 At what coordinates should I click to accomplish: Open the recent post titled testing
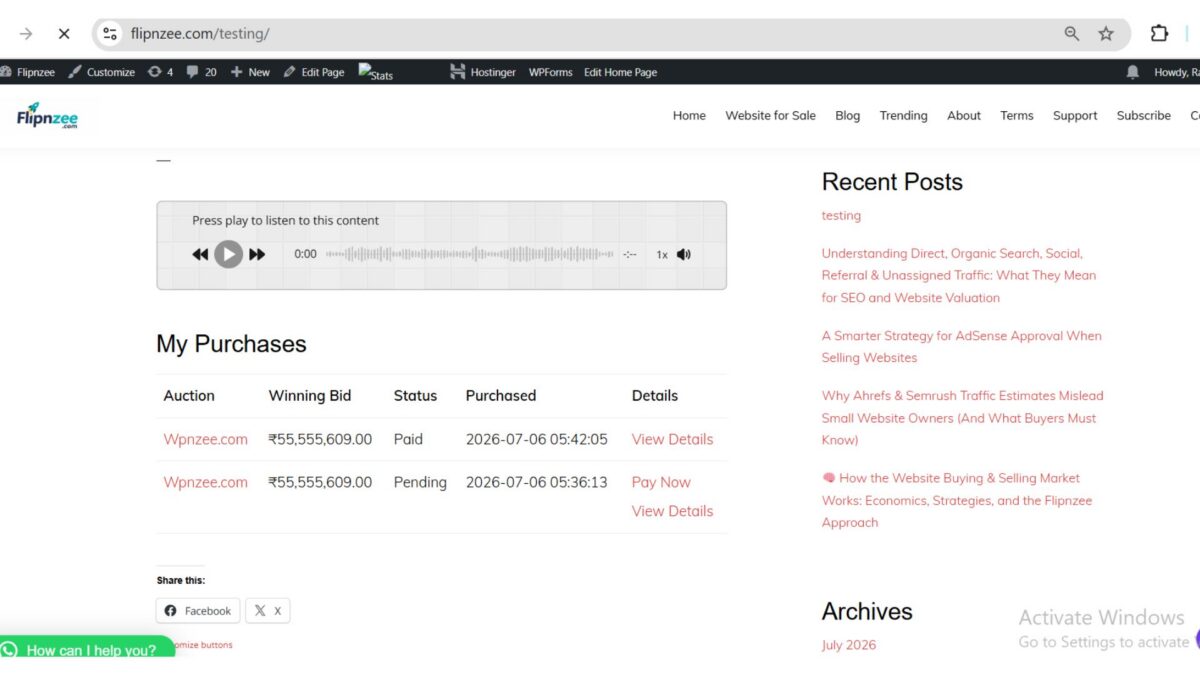pos(841,215)
